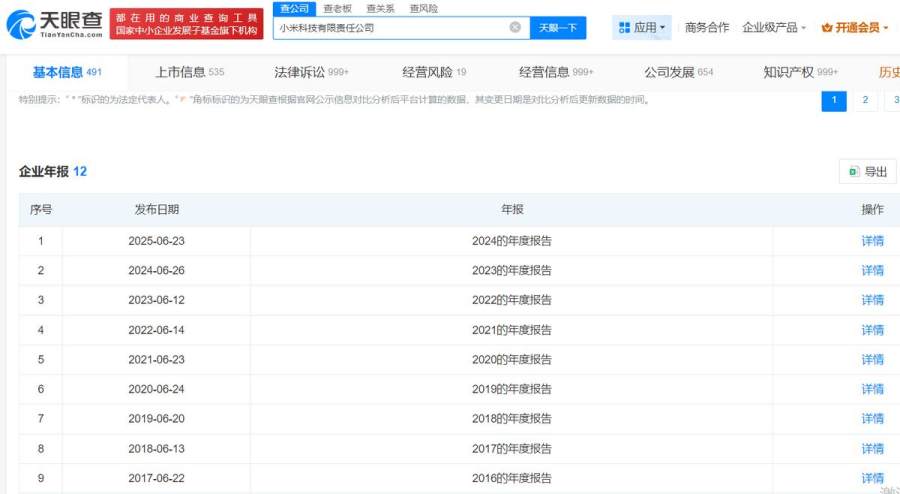The image size is (900, 494).
Task: Click the company name search input field
Action: [390, 28]
